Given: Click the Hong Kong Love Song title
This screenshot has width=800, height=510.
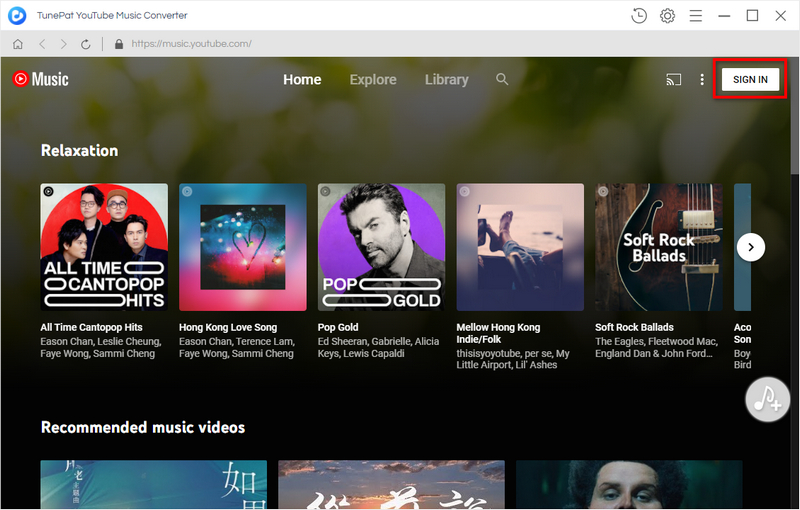Looking at the screenshot, I should click(x=228, y=327).
